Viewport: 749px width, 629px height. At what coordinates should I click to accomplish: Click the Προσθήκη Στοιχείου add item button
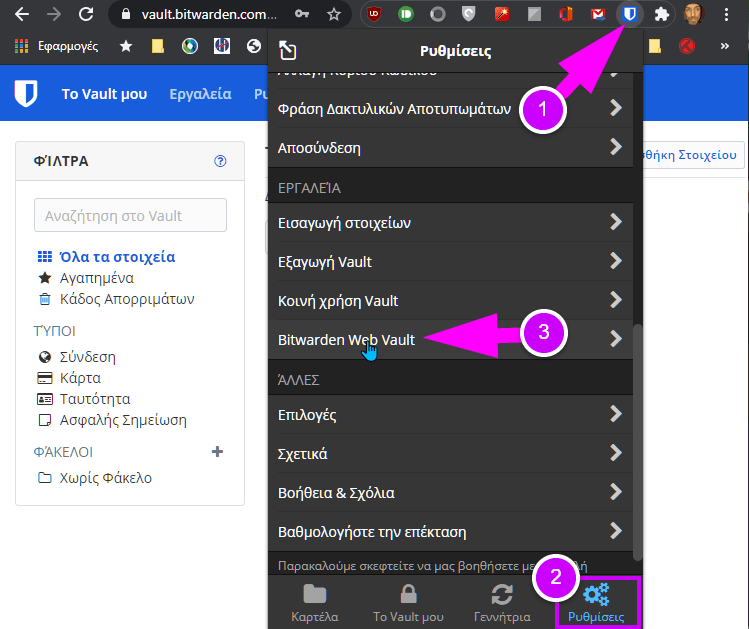[x=694, y=155]
